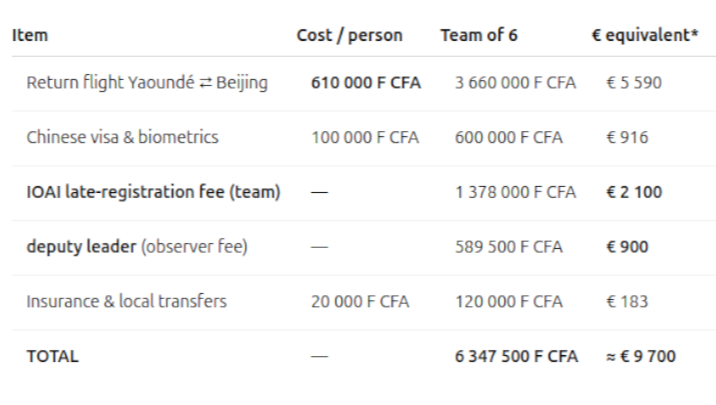Select the Cost / person column header
The width and height of the screenshot is (716, 405).
349,35
